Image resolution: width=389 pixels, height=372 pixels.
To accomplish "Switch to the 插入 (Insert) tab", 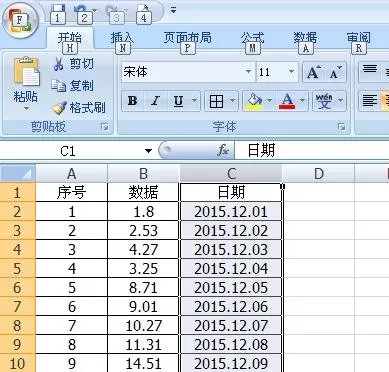I will 122,38.
